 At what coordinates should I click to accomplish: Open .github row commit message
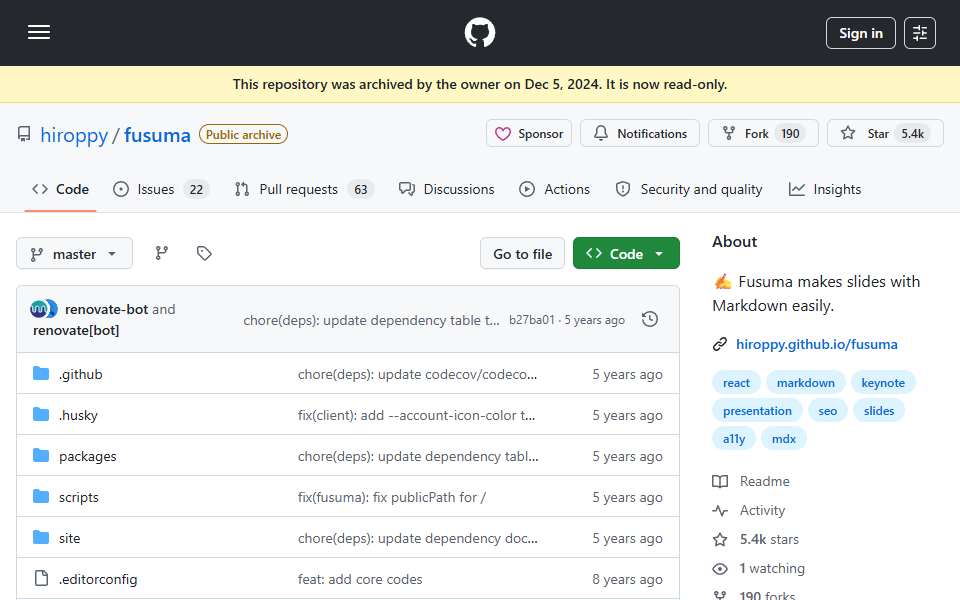418,374
